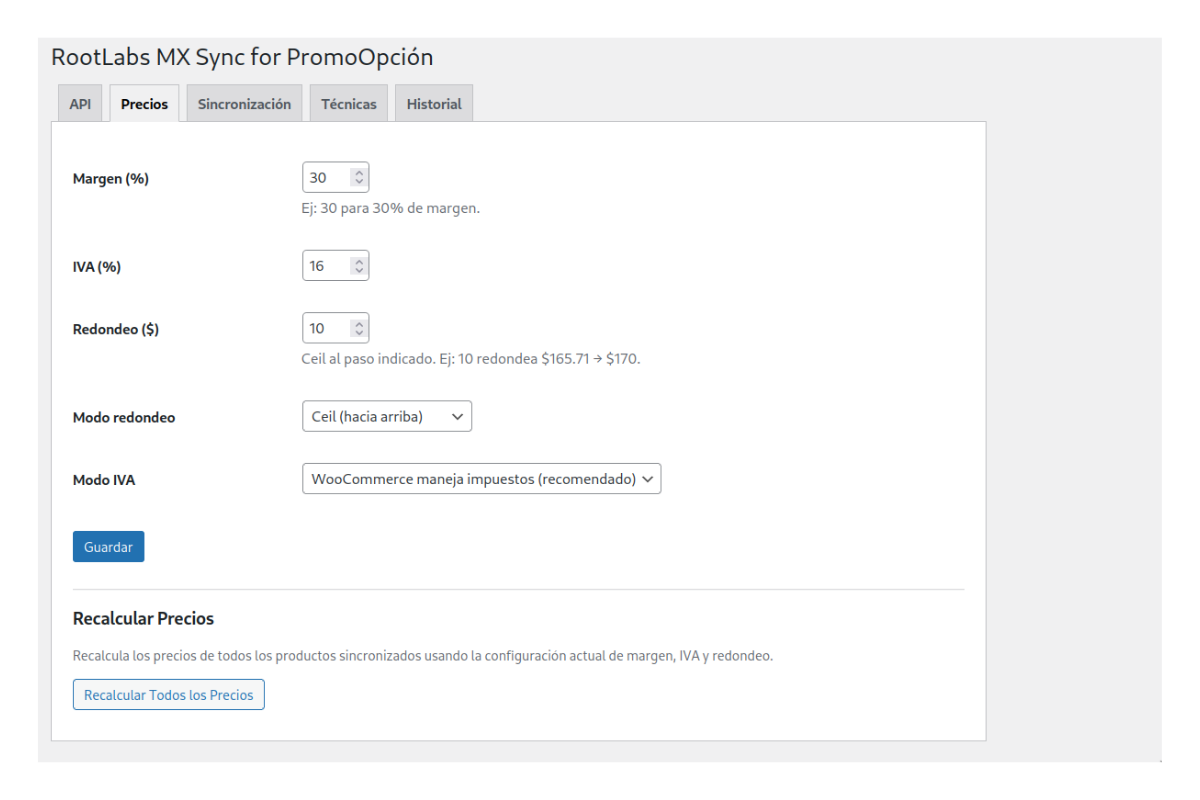Decrease IVA percentage with the down stepper
The height and width of the screenshot is (800, 1200).
click(x=359, y=269)
